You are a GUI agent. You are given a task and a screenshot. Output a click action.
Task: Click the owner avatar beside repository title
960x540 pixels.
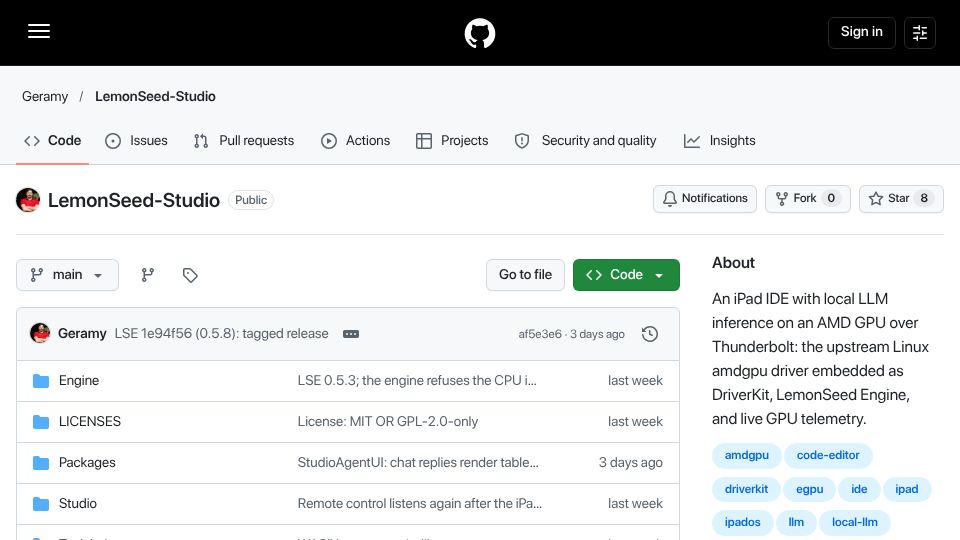coord(28,200)
